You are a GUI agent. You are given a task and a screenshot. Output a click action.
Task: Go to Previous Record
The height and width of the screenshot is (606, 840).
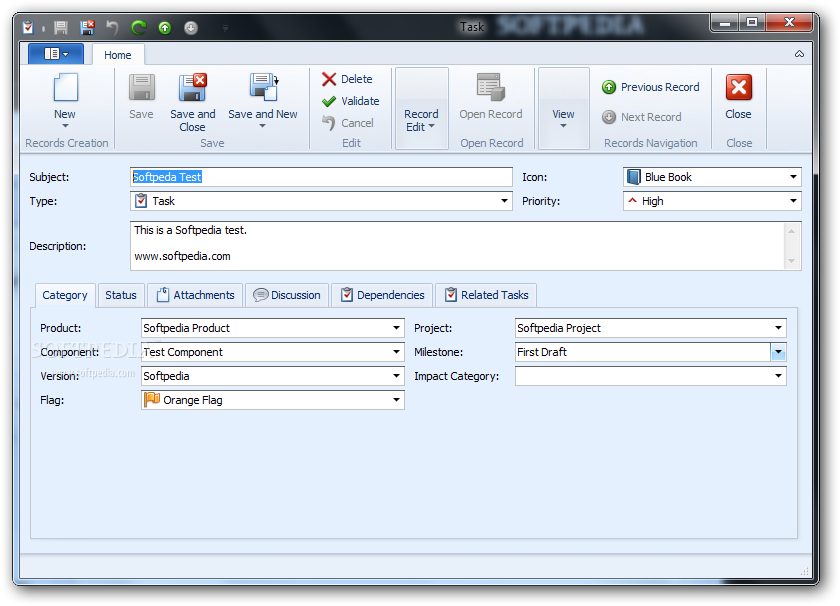(x=651, y=87)
